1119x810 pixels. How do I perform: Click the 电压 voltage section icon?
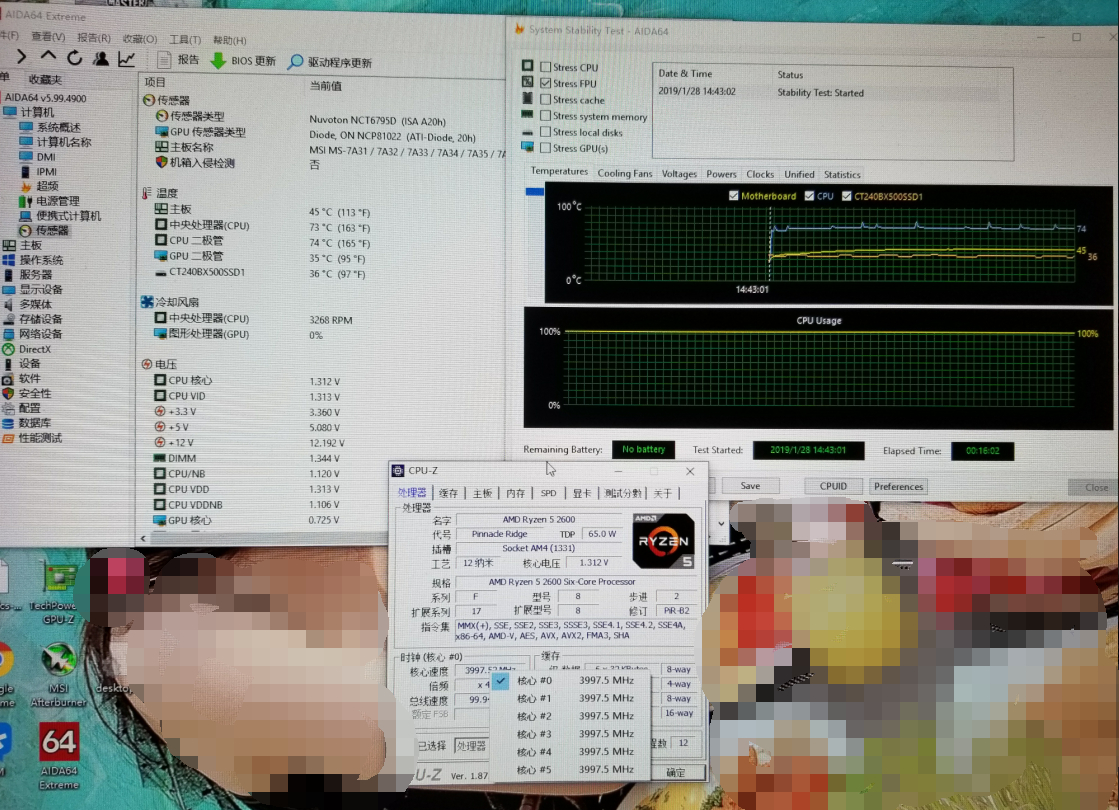click(146, 364)
